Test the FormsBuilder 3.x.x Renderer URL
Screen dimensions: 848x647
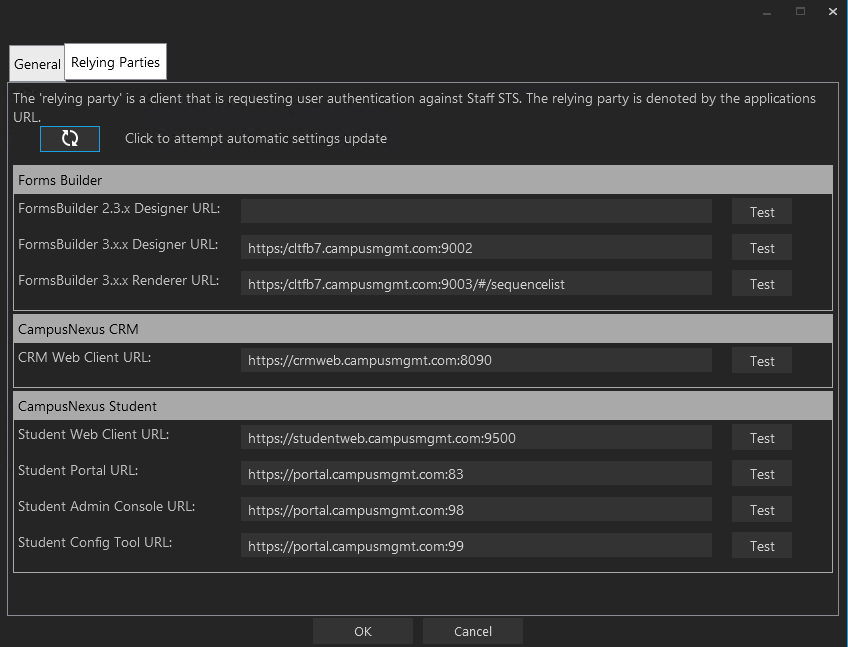coord(761,283)
